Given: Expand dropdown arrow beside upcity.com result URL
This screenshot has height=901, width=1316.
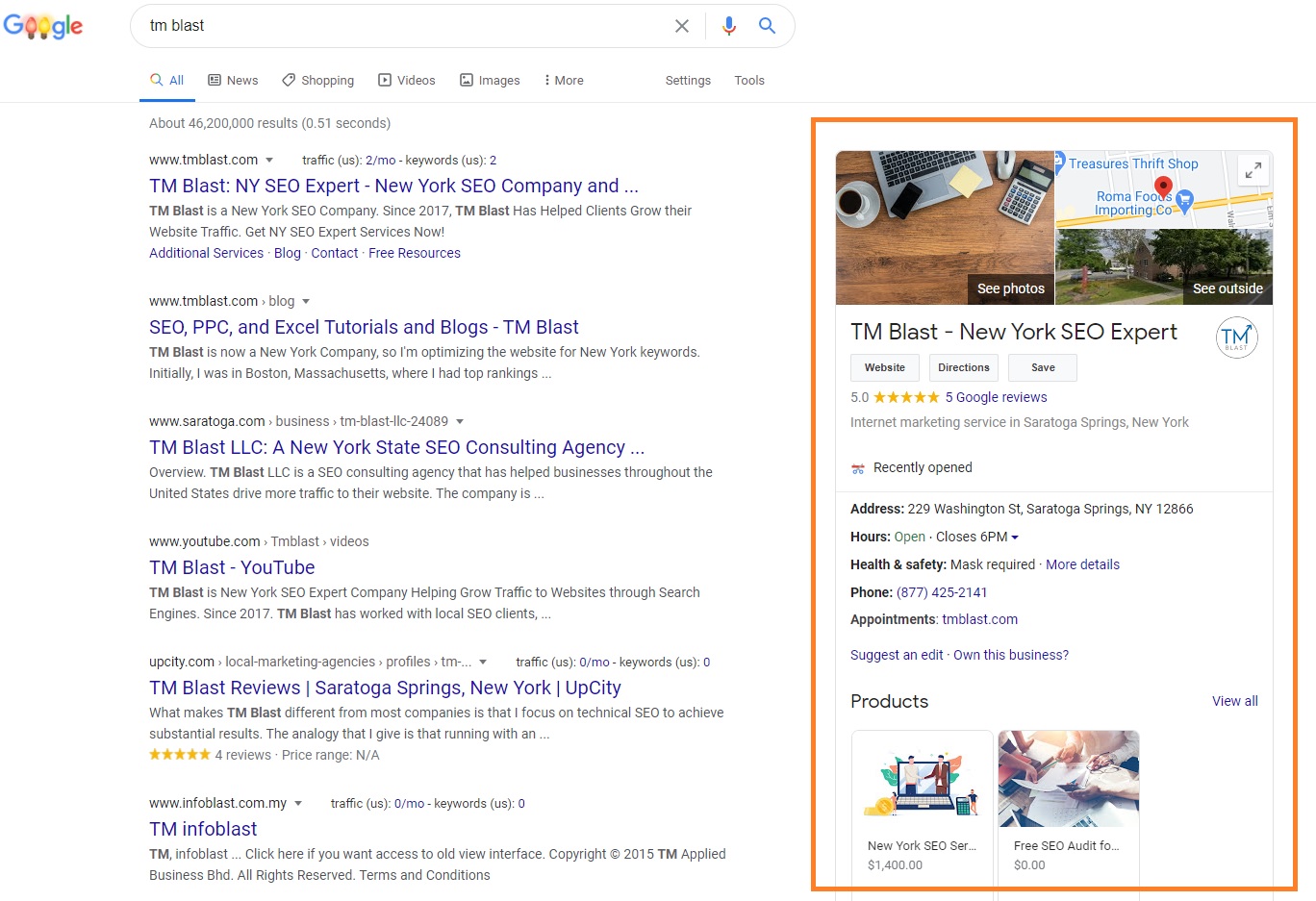Looking at the screenshot, I should (x=483, y=663).
